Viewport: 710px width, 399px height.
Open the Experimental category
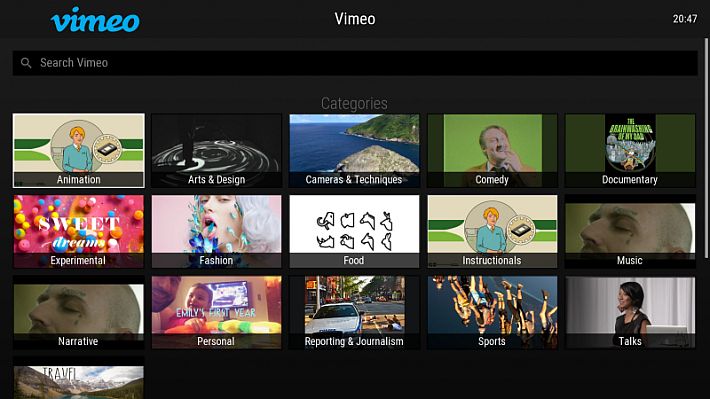coord(79,231)
